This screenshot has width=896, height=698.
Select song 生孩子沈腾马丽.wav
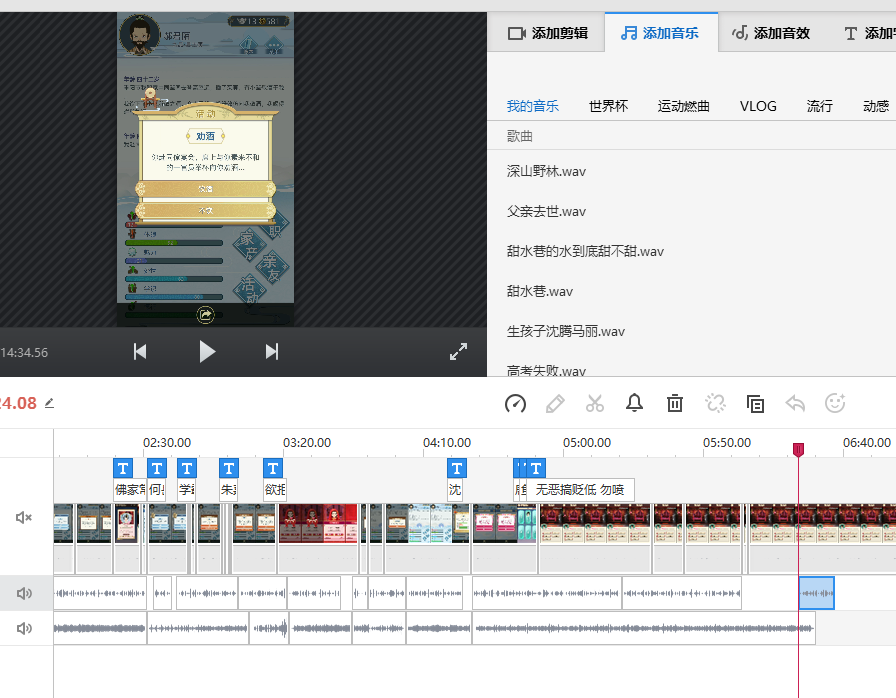[566, 331]
